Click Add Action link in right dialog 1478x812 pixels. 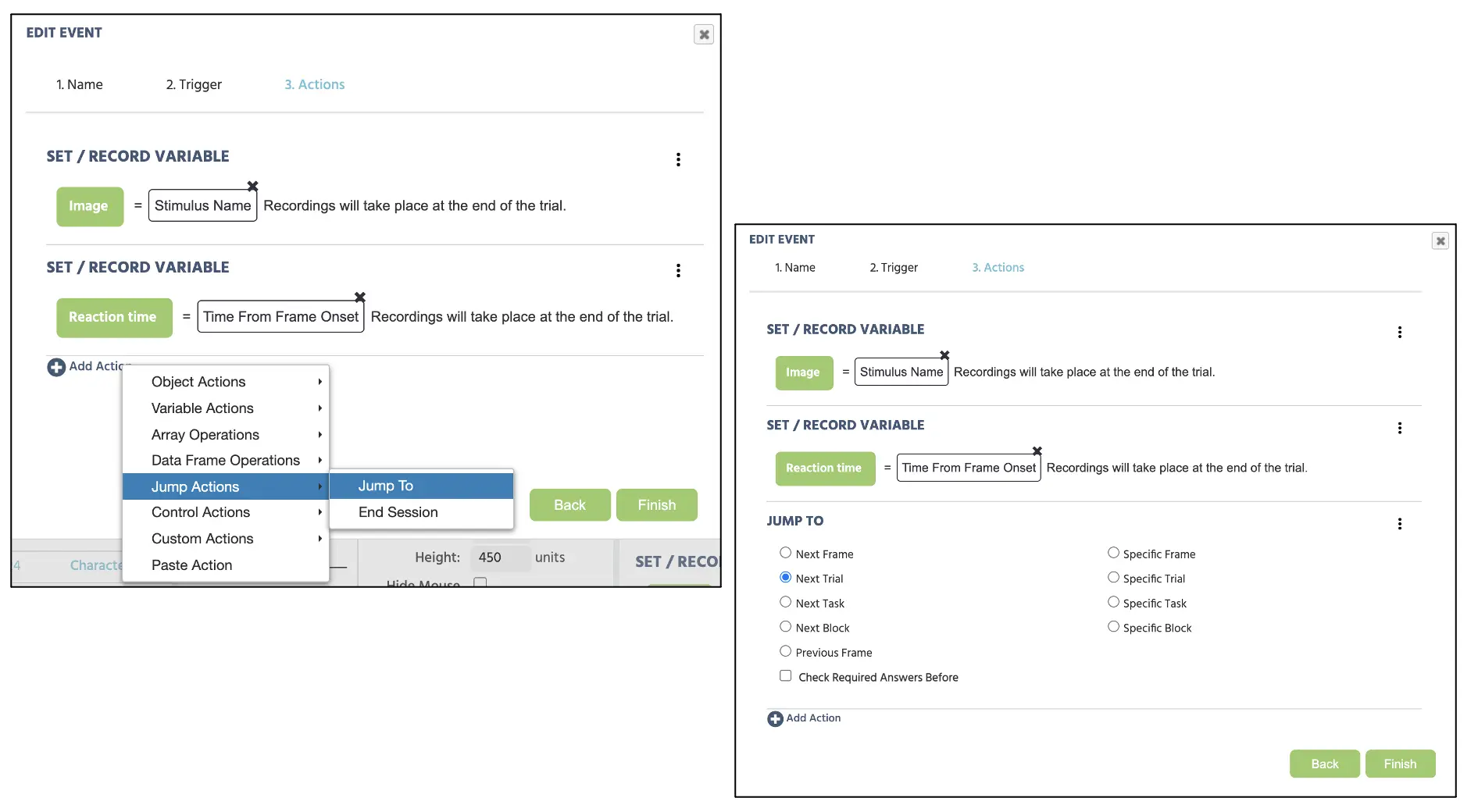[x=813, y=718]
